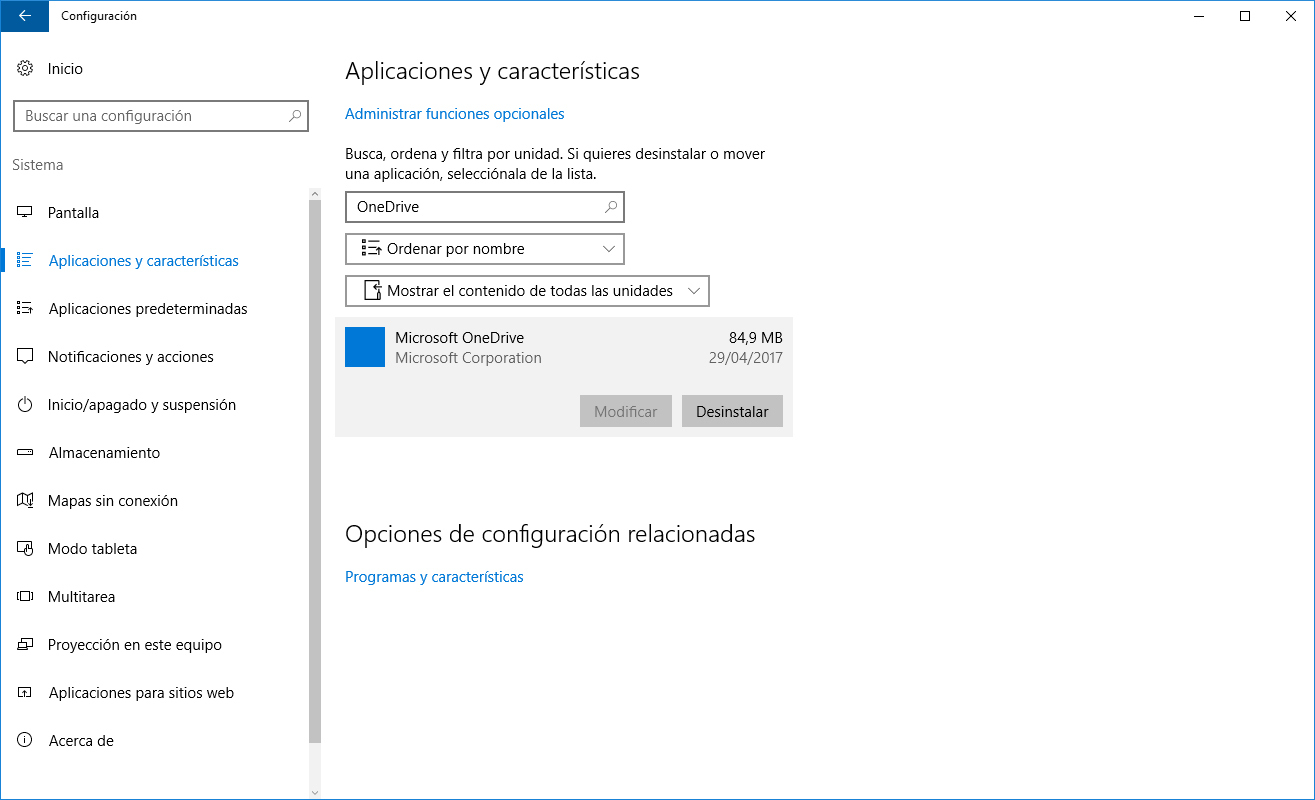Select the Microsoft OneDrive name text
1315x800 pixels.
[x=459, y=338]
